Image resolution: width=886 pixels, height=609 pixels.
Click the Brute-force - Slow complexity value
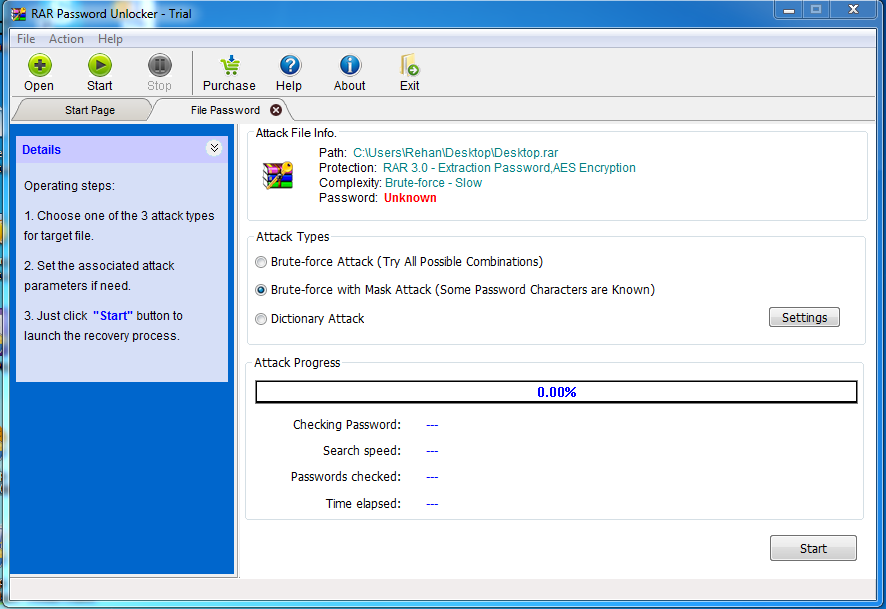pos(433,183)
